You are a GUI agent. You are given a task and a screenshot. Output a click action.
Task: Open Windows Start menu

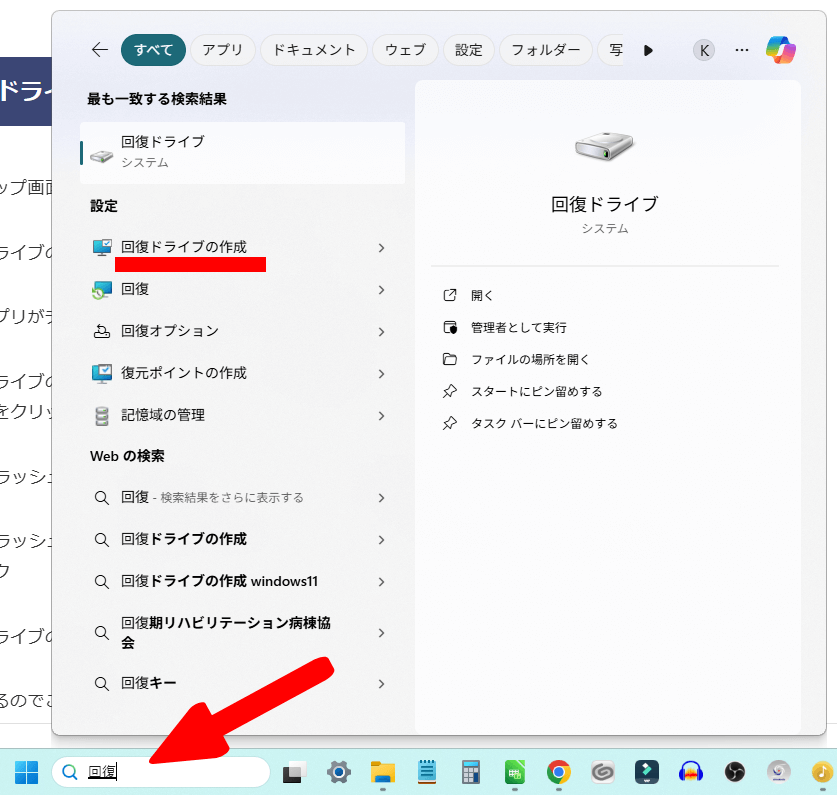pyautogui.click(x=26, y=772)
